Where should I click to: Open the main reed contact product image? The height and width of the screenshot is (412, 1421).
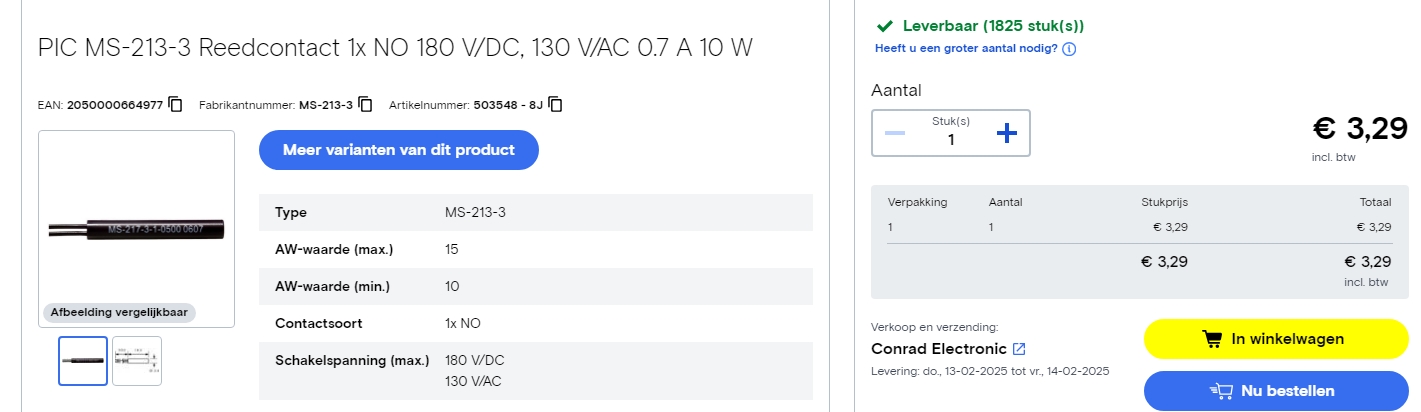tap(136, 229)
